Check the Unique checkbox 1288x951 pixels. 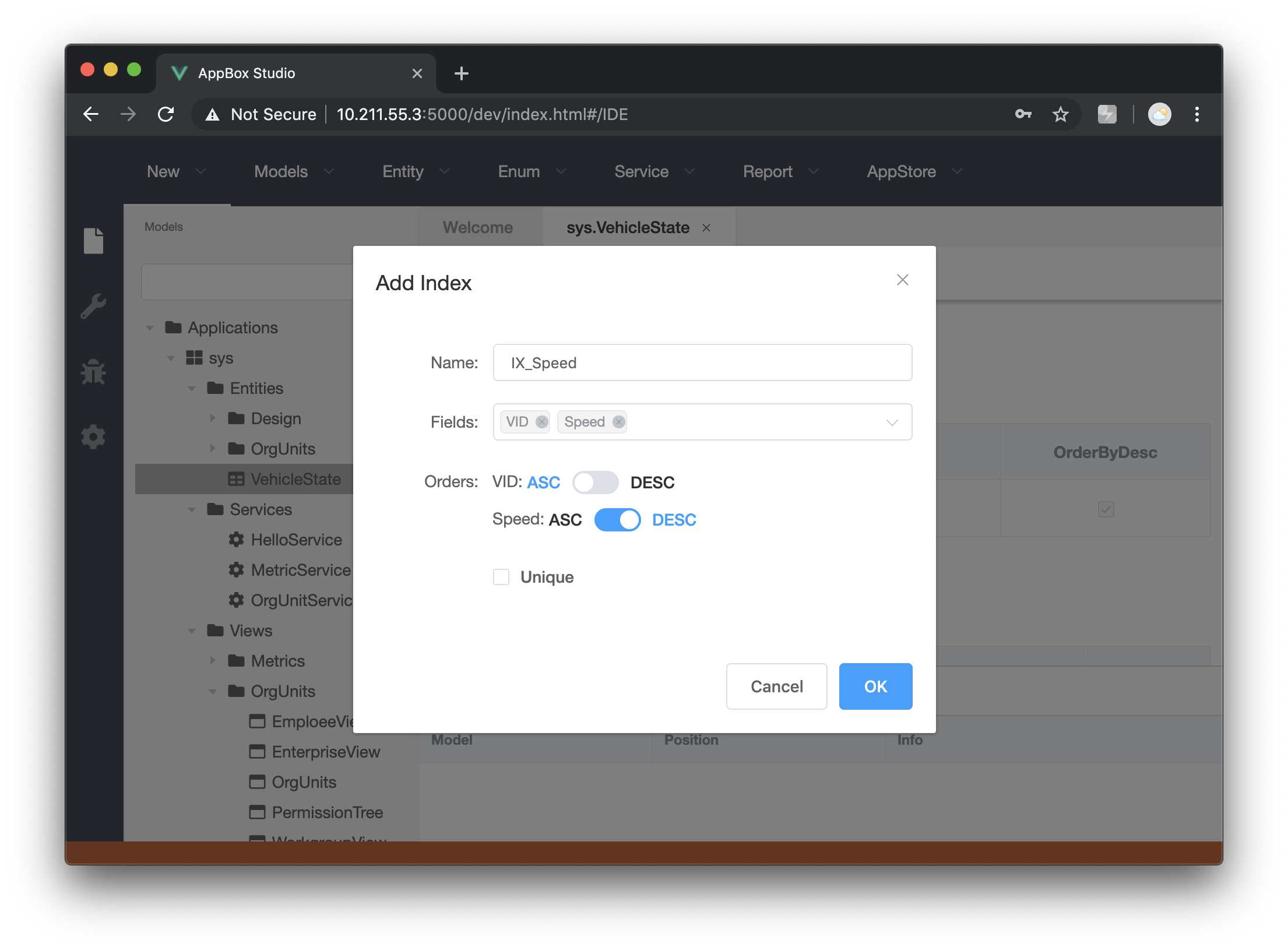tap(501, 577)
